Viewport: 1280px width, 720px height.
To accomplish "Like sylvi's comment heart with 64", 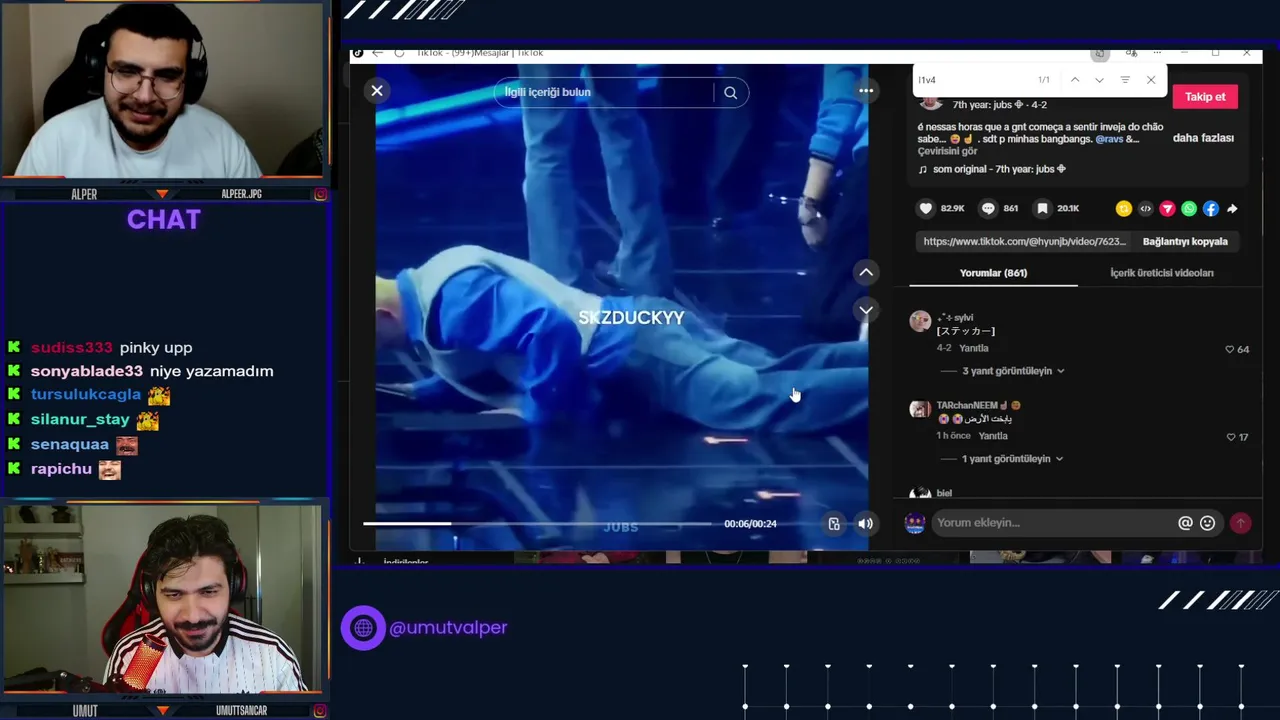I will (1230, 349).
